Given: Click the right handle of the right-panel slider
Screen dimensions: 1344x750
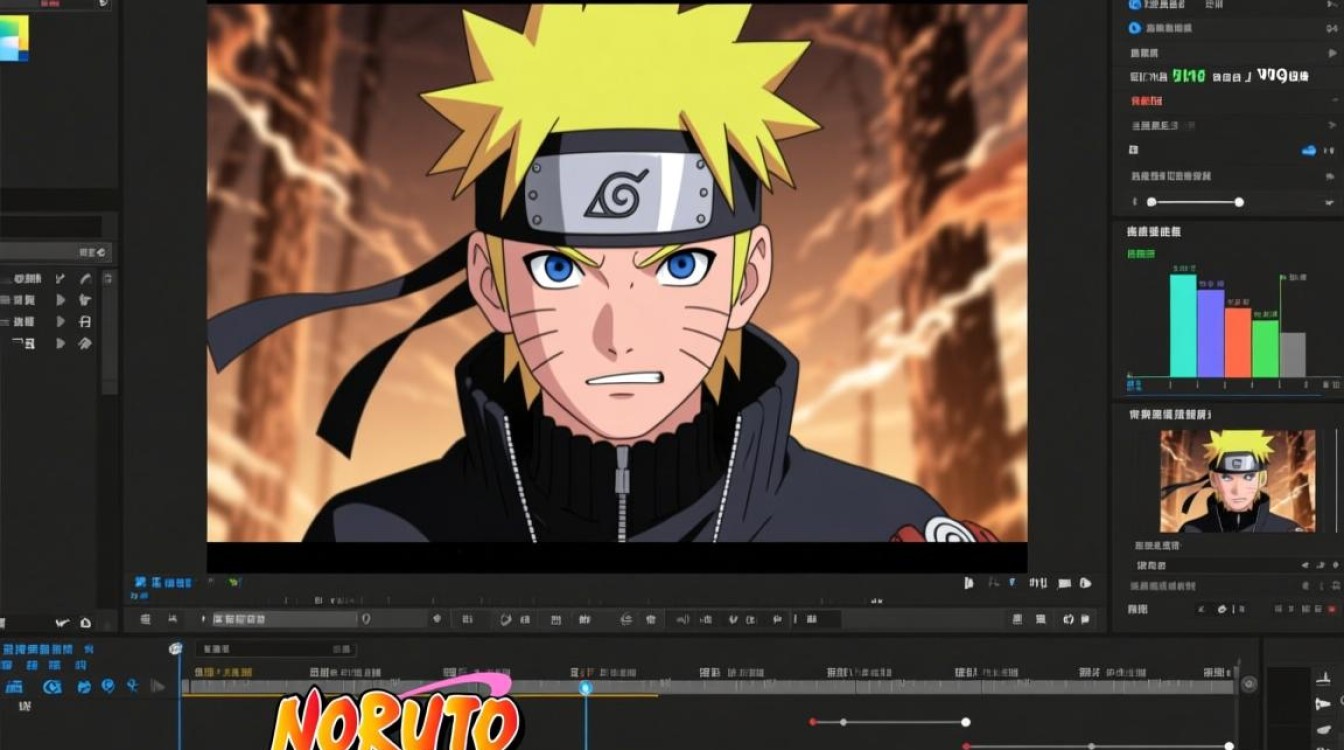Looking at the screenshot, I should tap(1239, 202).
